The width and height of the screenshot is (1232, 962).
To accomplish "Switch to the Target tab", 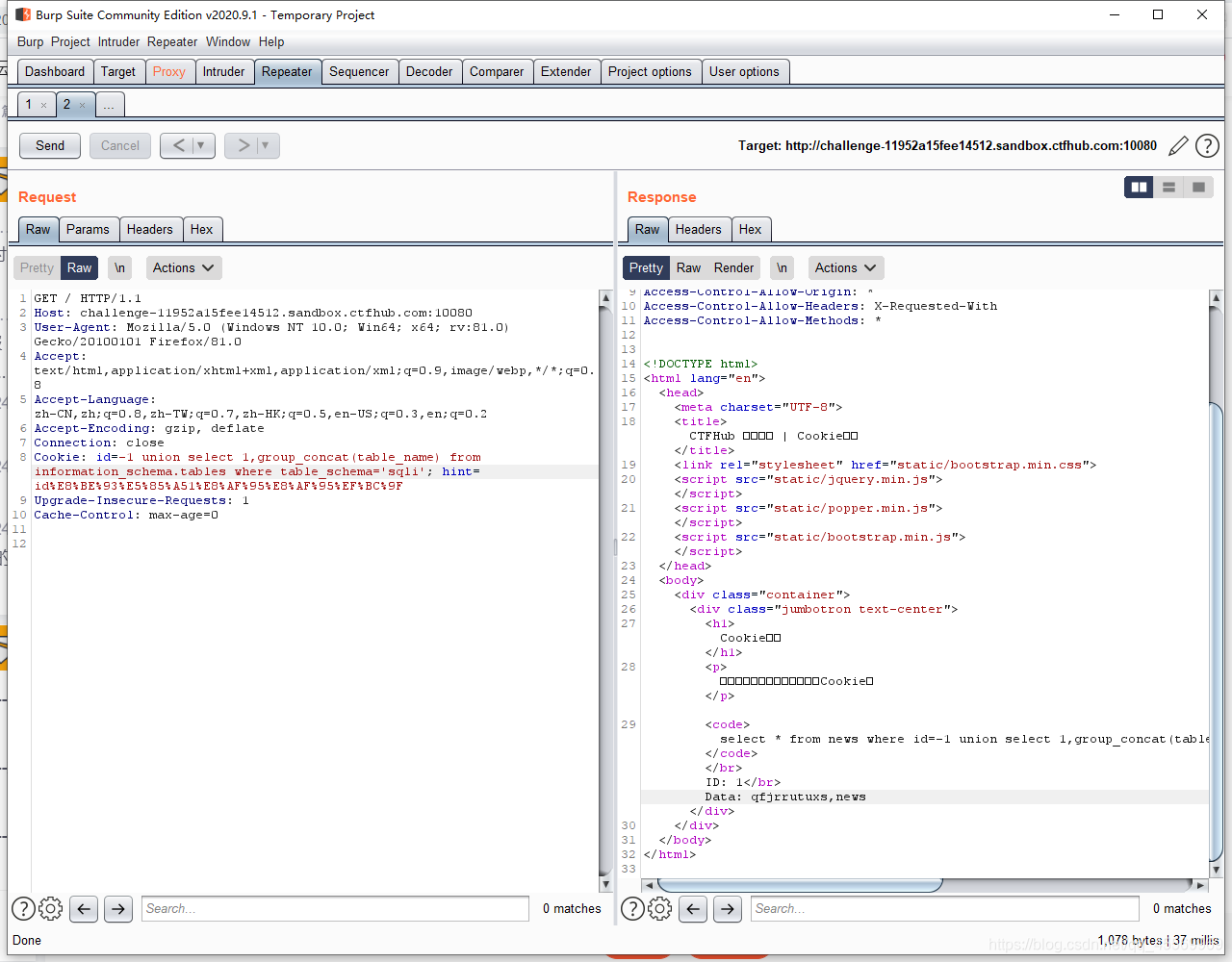I will [x=118, y=71].
